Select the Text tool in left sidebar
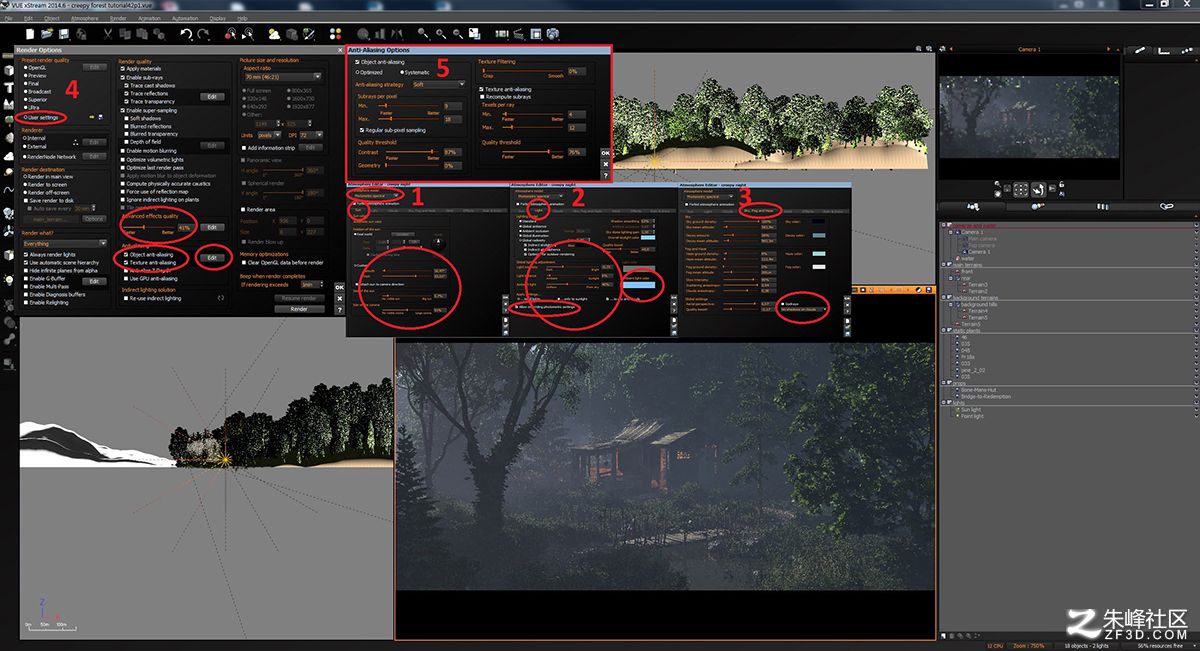This screenshot has height=651, width=1200. [9, 87]
